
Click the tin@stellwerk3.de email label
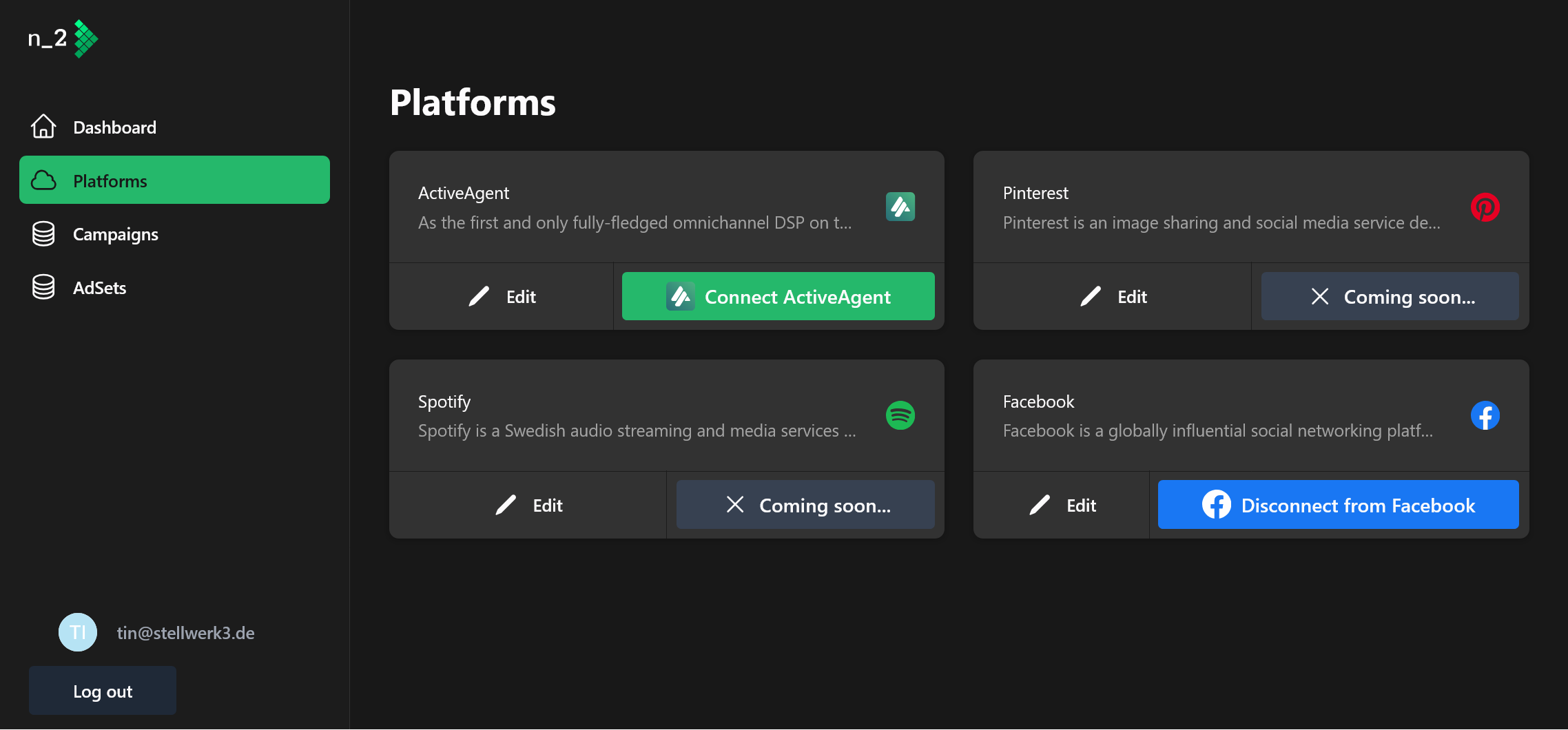pos(185,633)
